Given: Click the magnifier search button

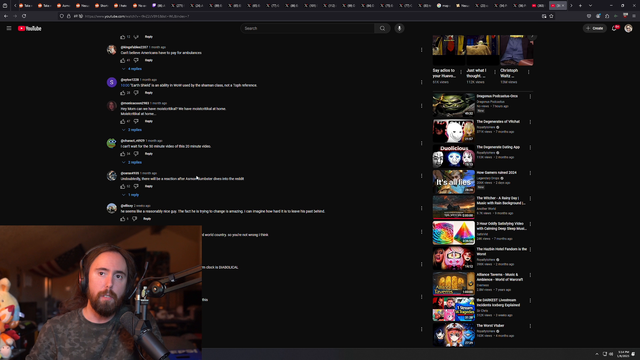Looking at the screenshot, I should (382, 28).
